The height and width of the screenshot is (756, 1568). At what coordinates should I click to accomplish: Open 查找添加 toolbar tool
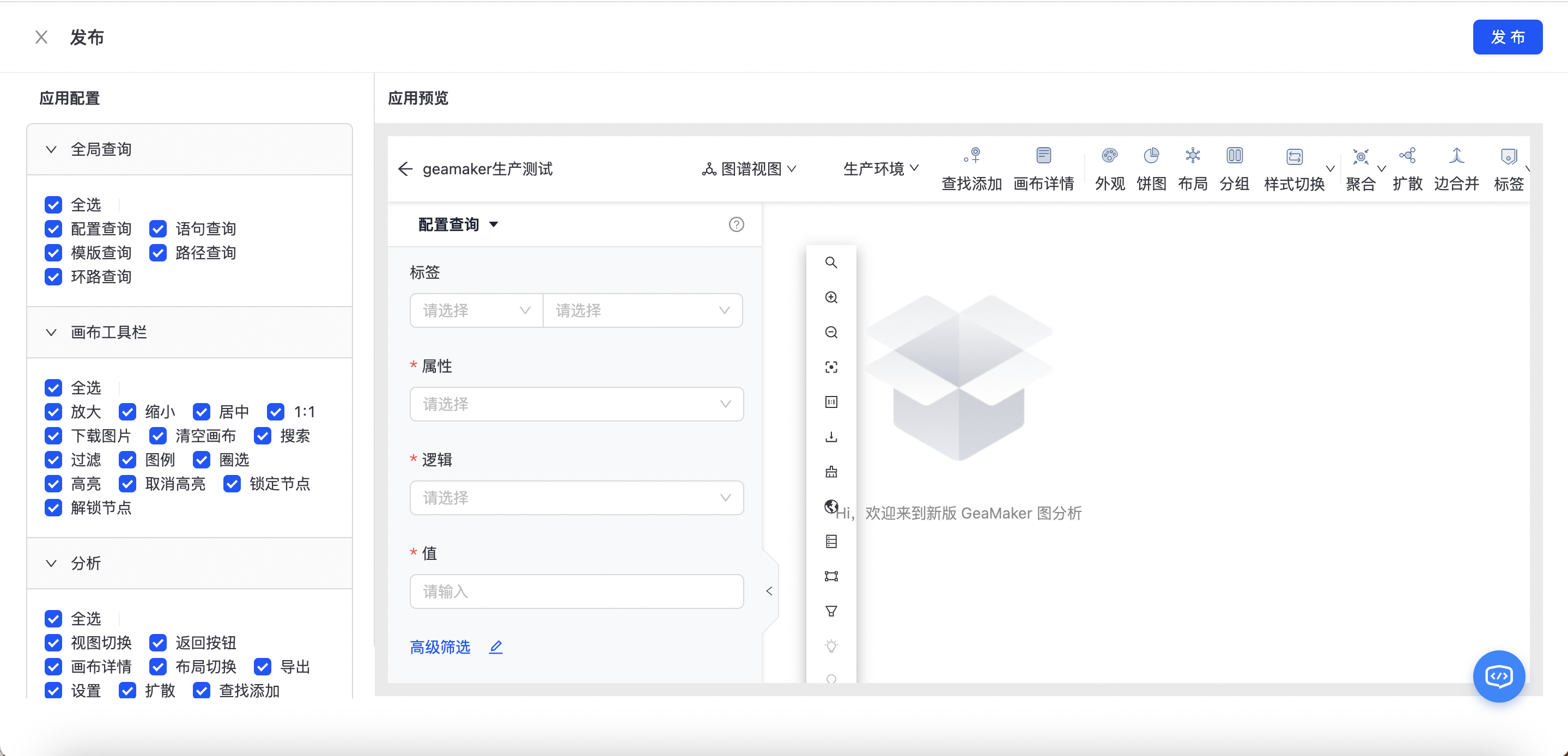click(x=971, y=169)
